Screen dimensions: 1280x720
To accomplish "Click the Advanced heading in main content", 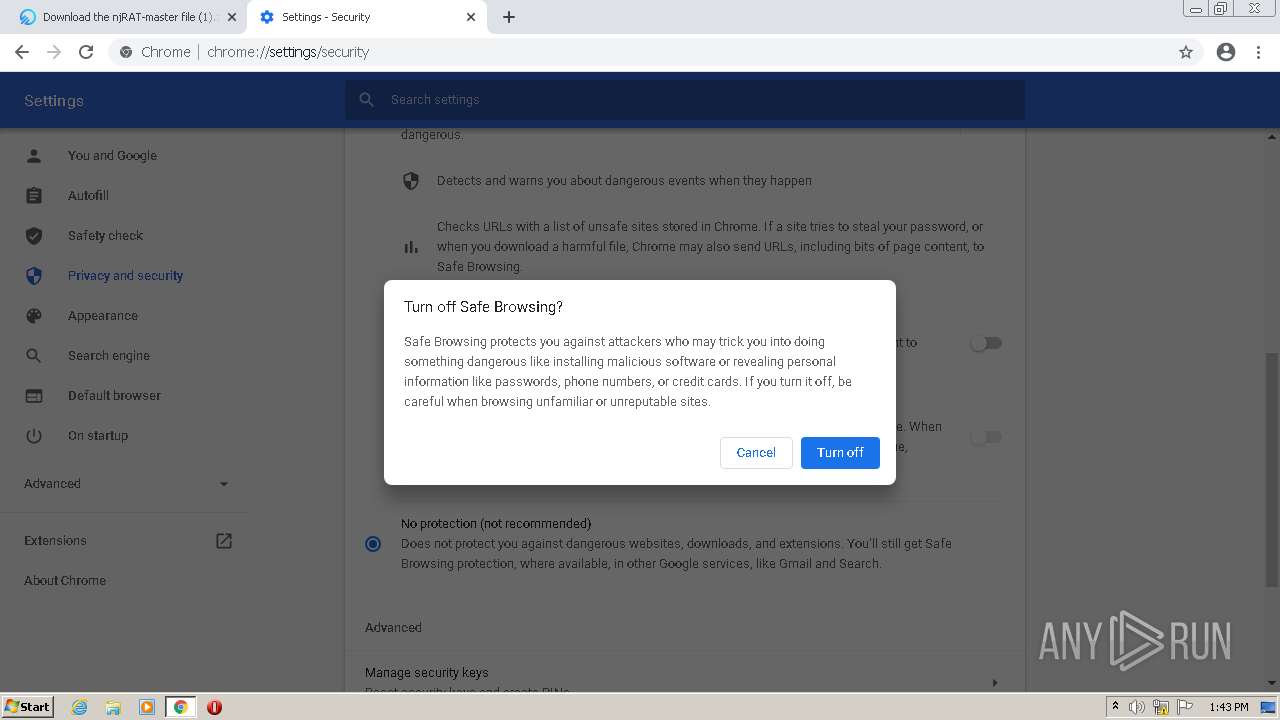I will pyautogui.click(x=393, y=628).
